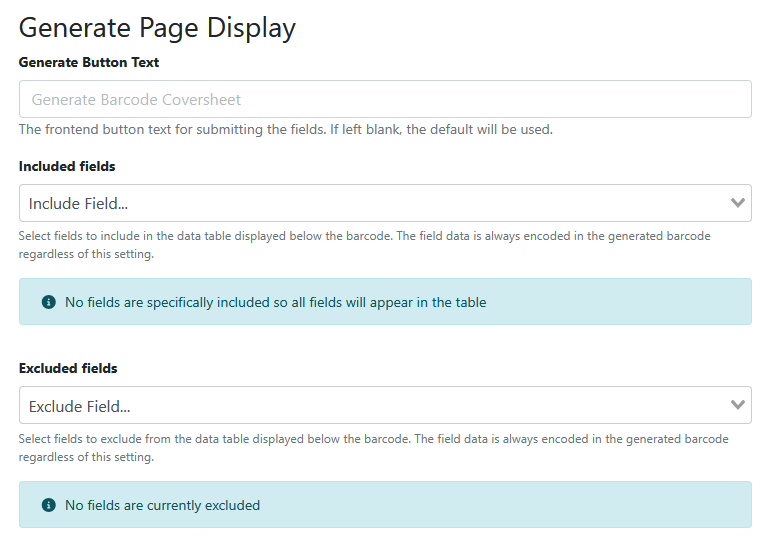Screen dimensions: 771x539
Task: Click the 'Select fields to include' description text
Action: pos(364,245)
